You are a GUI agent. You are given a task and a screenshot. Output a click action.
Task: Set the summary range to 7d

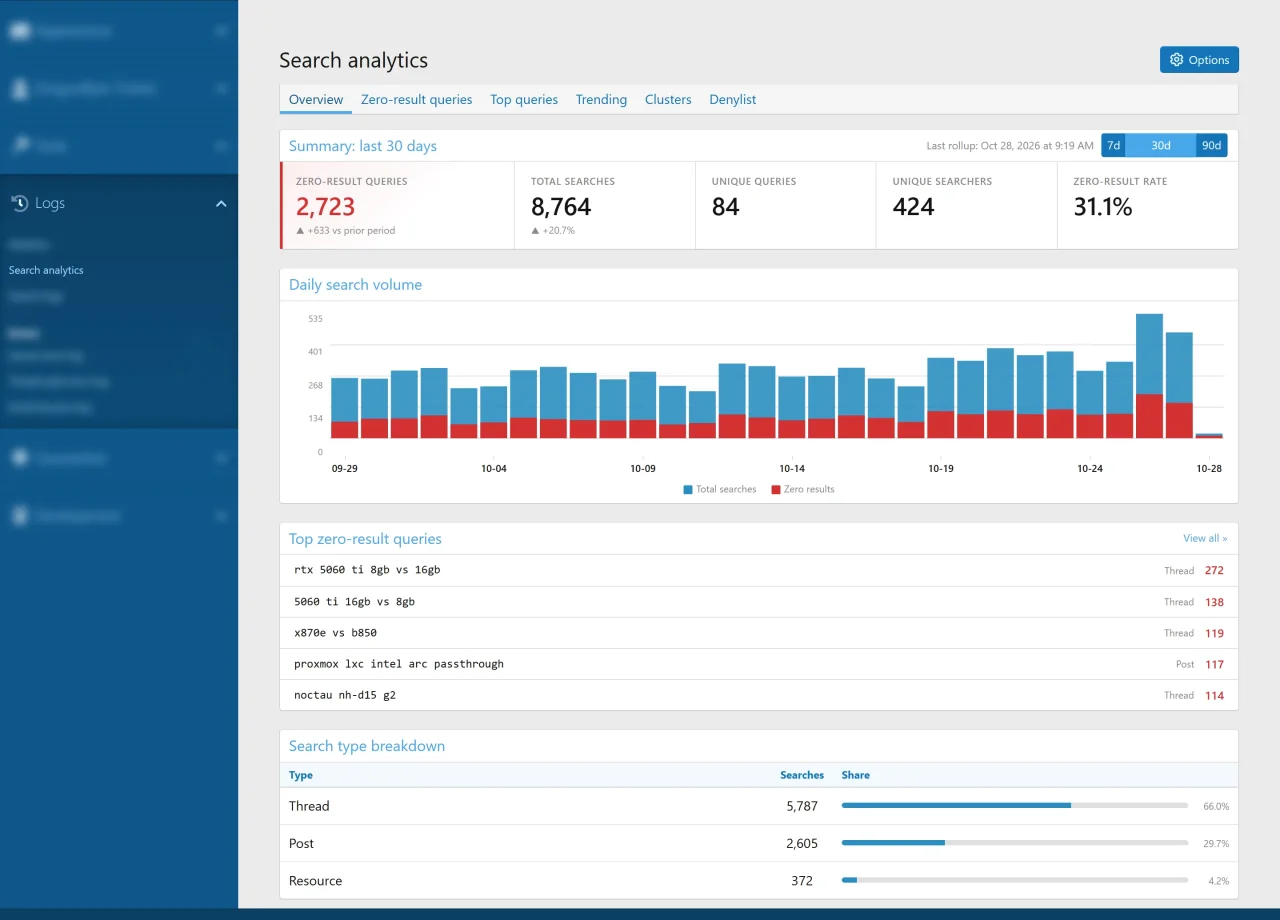1113,145
